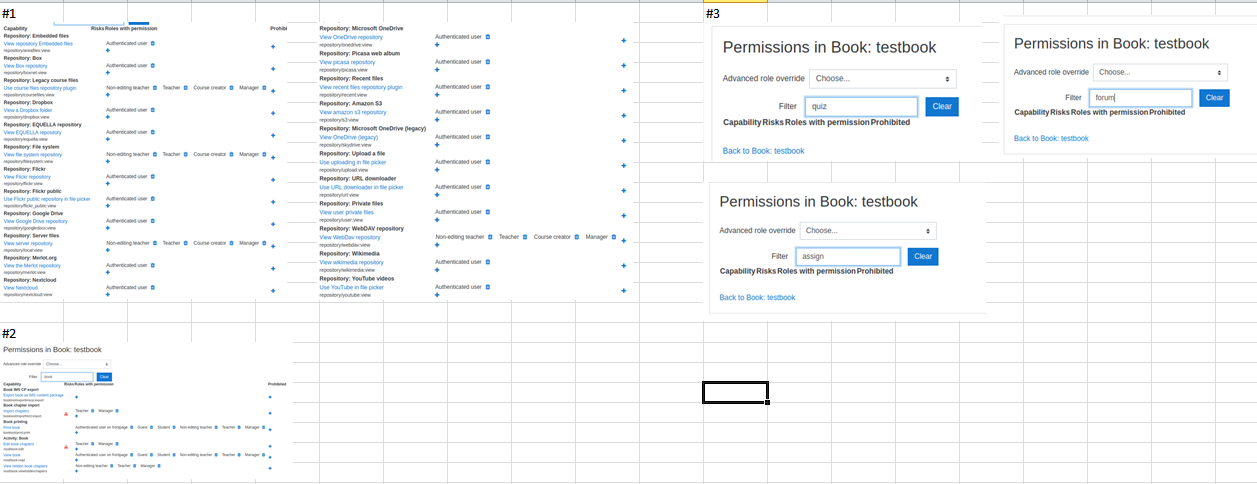Click risk warning icon beside Edit book chapters
The height and width of the screenshot is (484, 1257).
(x=66, y=445)
